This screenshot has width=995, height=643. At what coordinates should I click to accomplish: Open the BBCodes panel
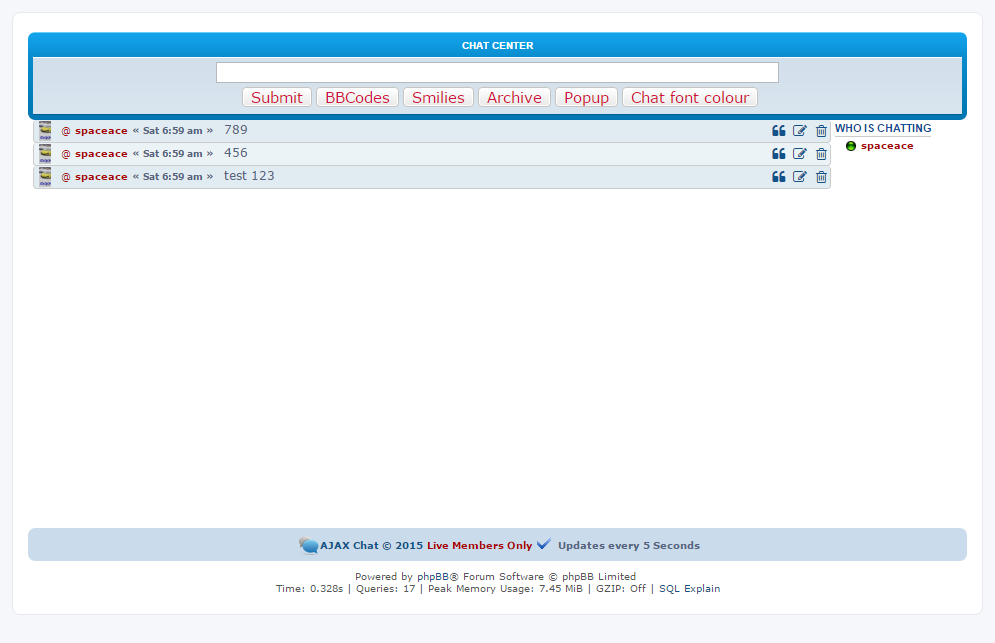(x=357, y=97)
